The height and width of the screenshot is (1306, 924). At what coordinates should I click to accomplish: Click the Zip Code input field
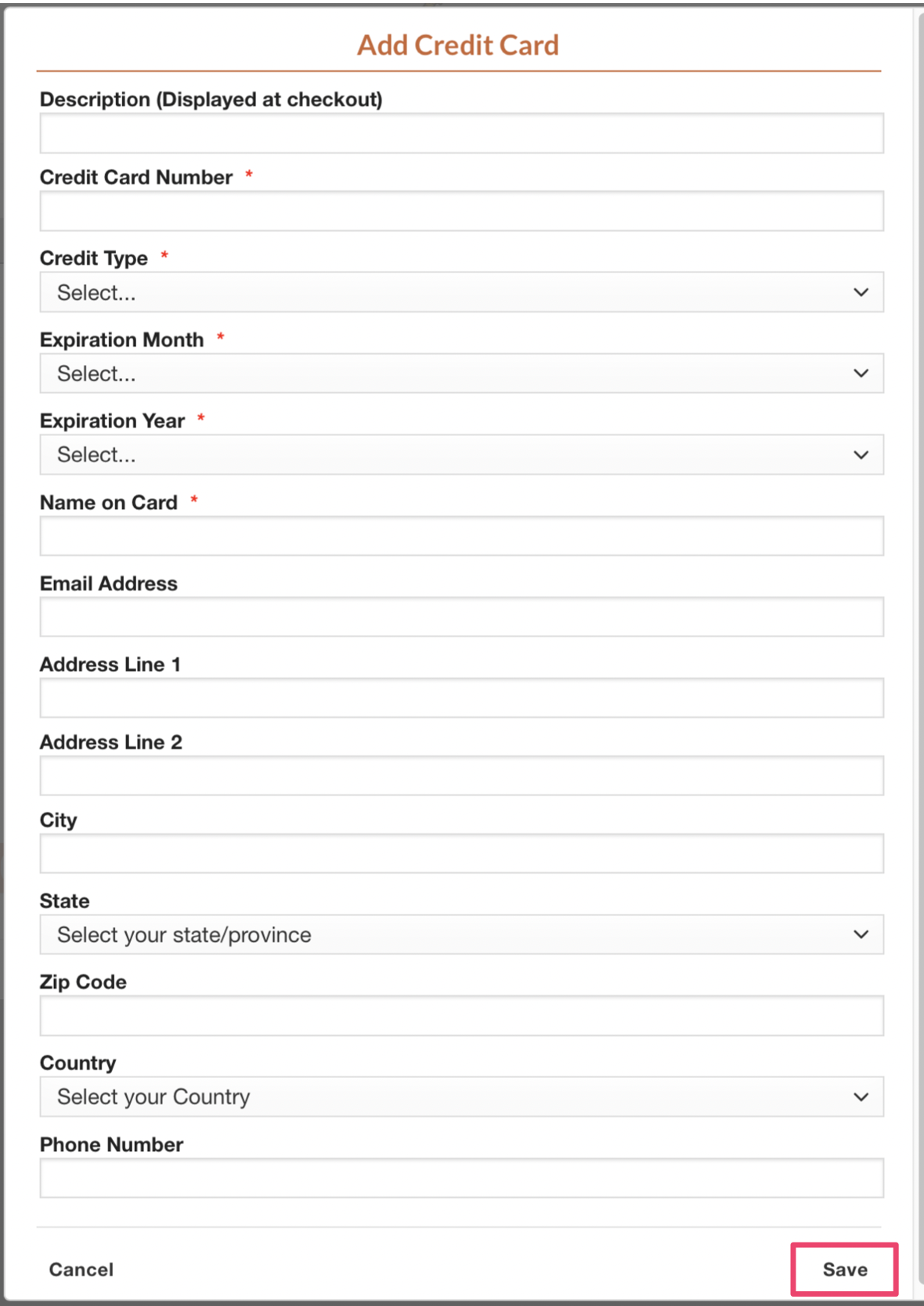tap(461, 1016)
